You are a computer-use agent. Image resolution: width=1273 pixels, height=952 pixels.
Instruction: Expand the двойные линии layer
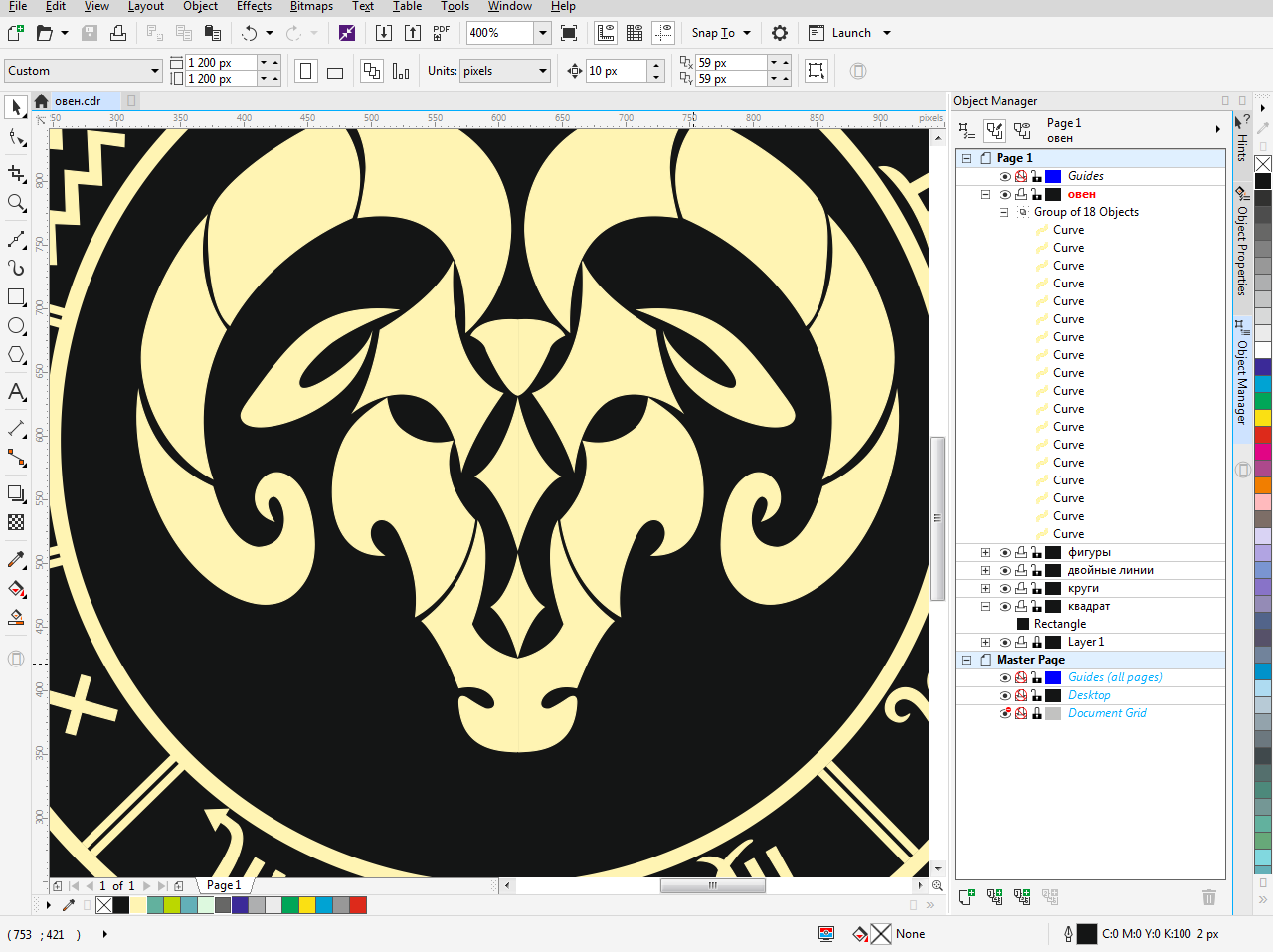click(x=985, y=571)
